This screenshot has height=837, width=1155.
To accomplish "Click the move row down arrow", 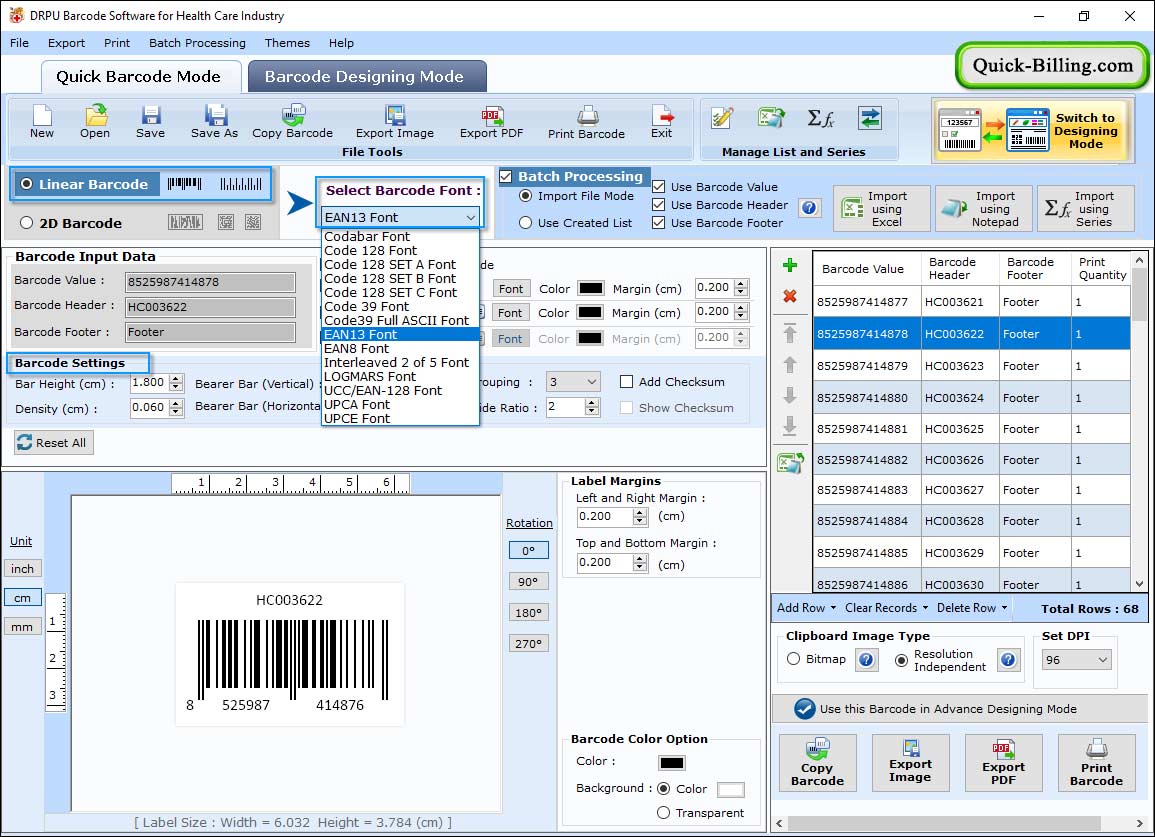I will [x=790, y=396].
